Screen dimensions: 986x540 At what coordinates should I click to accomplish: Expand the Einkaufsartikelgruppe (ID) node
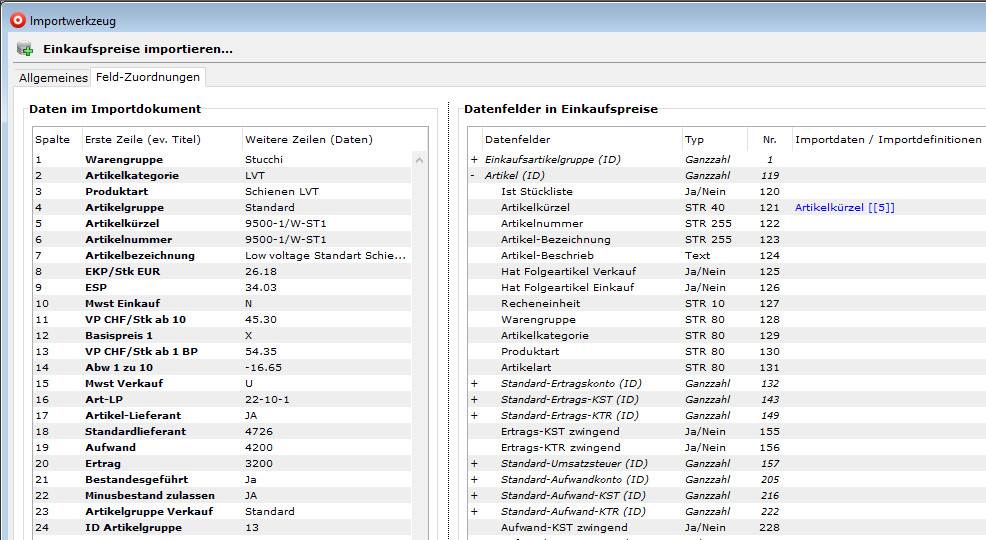tap(474, 160)
